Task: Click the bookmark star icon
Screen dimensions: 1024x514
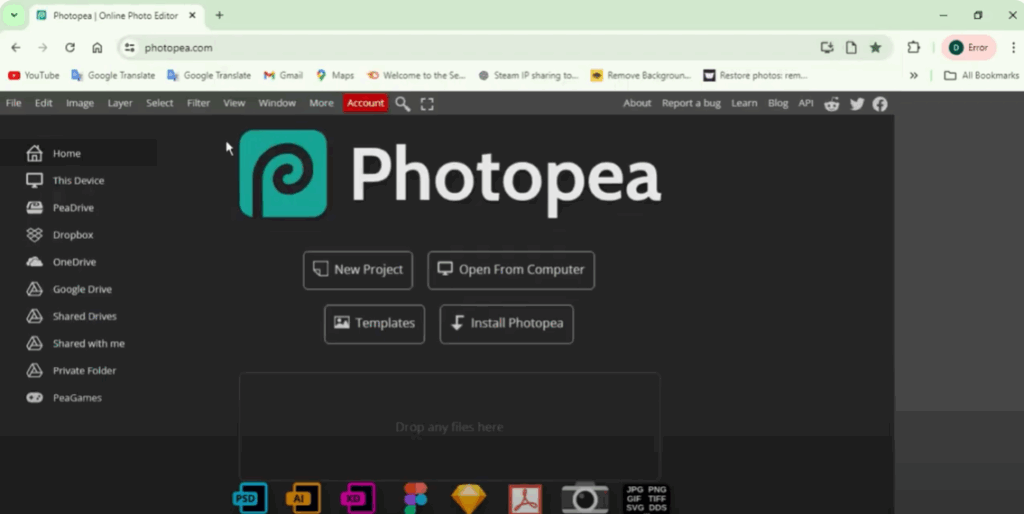Action: click(x=876, y=48)
